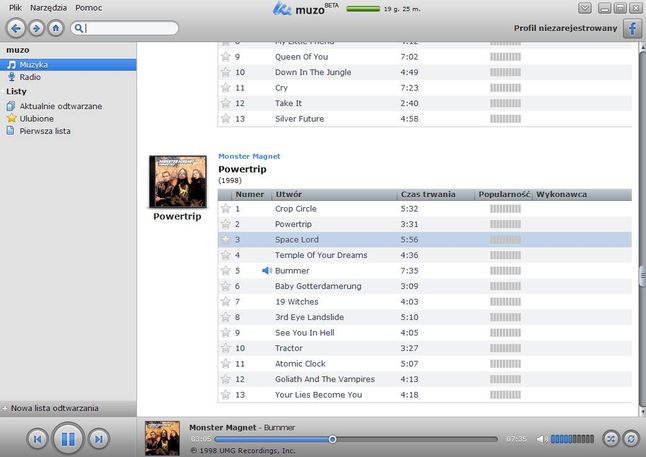Favorite Crop Circle with its star
Image resolution: width=646 pixels, height=457 pixels.
(225, 209)
